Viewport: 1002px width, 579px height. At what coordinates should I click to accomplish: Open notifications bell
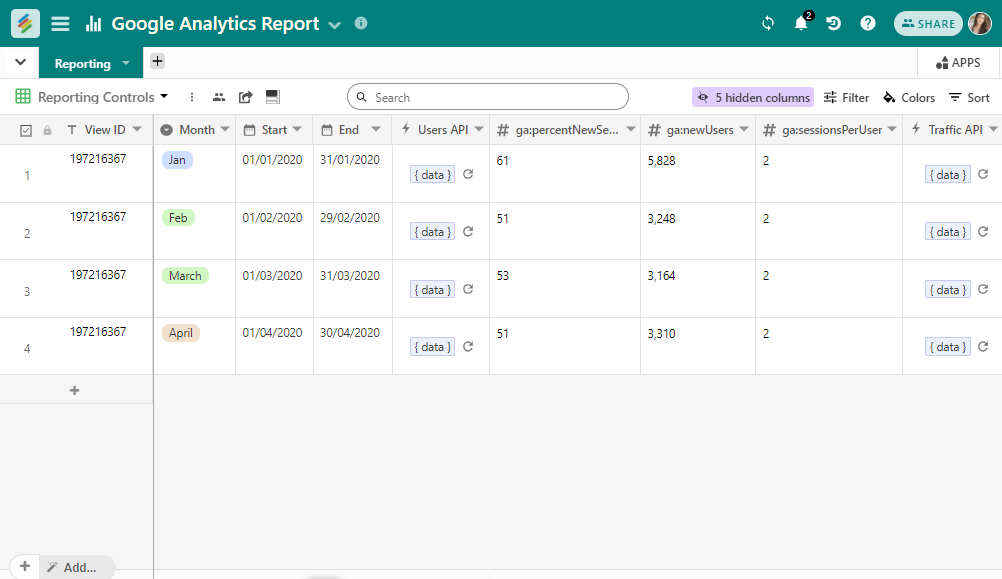click(x=801, y=24)
